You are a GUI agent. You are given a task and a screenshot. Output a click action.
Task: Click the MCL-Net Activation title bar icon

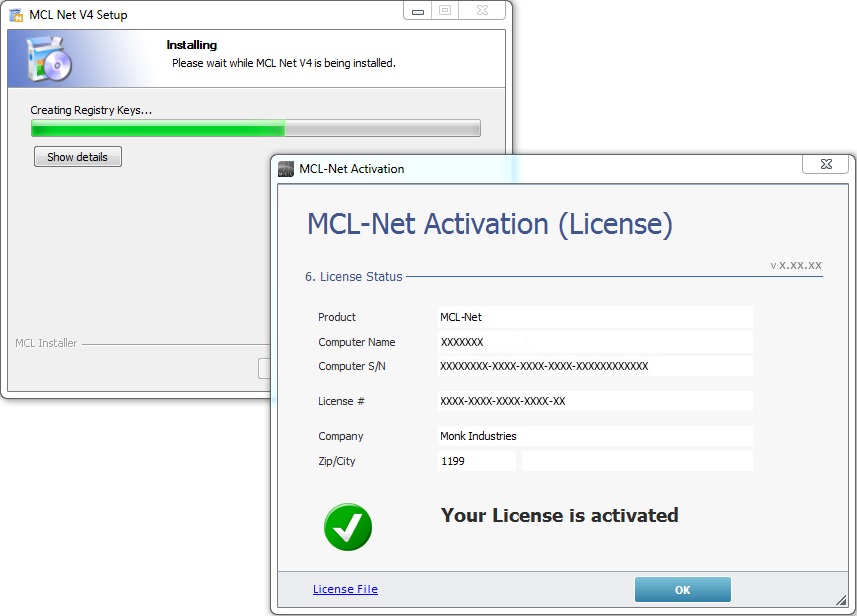pyautogui.click(x=286, y=169)
